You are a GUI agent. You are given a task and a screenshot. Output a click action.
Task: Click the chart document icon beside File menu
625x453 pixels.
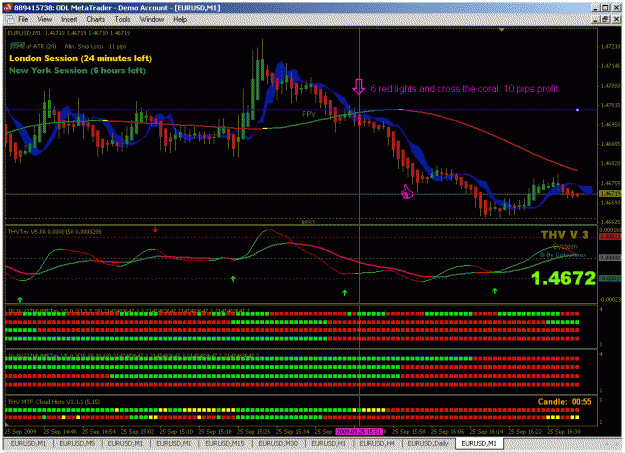pyautogui.click(x=9, y=19)
